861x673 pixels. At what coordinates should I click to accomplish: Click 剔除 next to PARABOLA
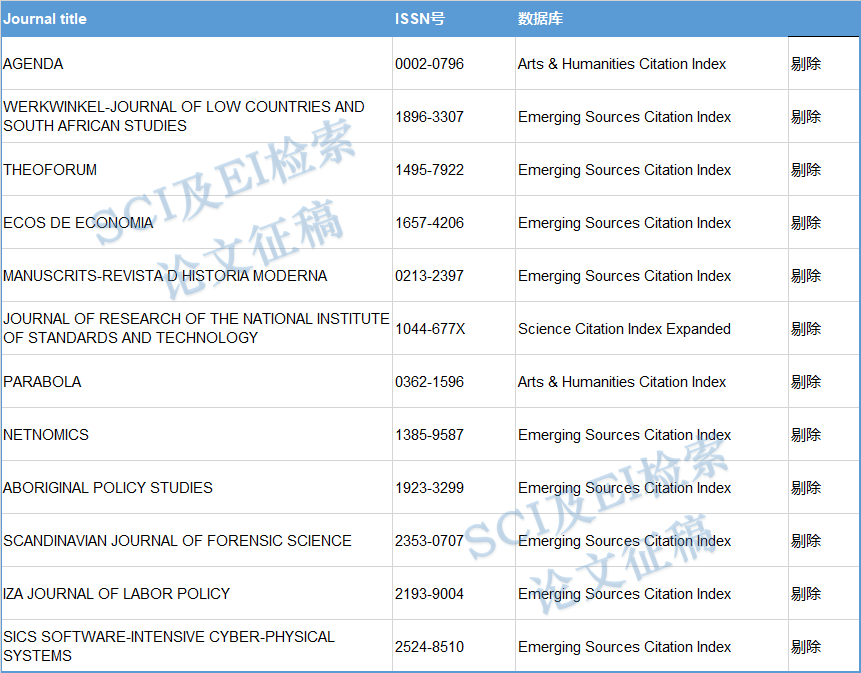pos(805,382)
